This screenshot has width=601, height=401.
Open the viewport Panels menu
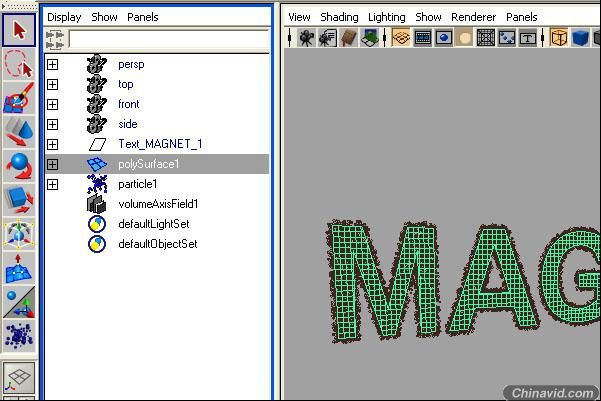point(521,17)
